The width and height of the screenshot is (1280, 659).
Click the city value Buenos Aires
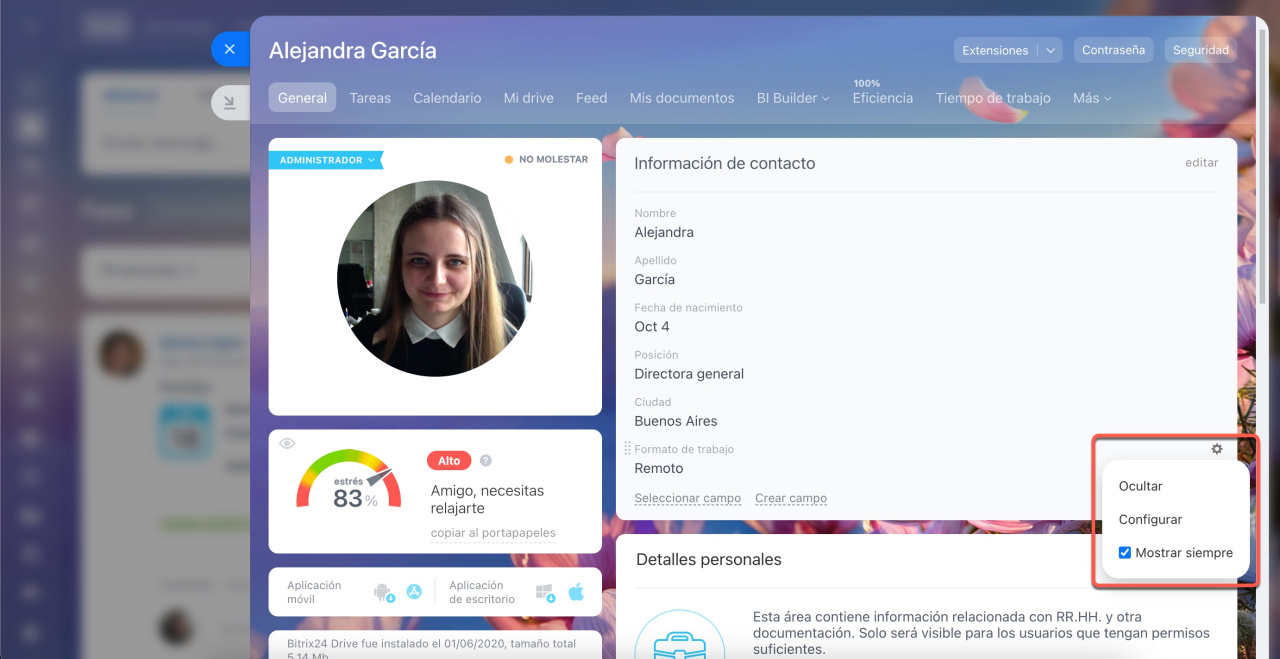click(676, 421)
